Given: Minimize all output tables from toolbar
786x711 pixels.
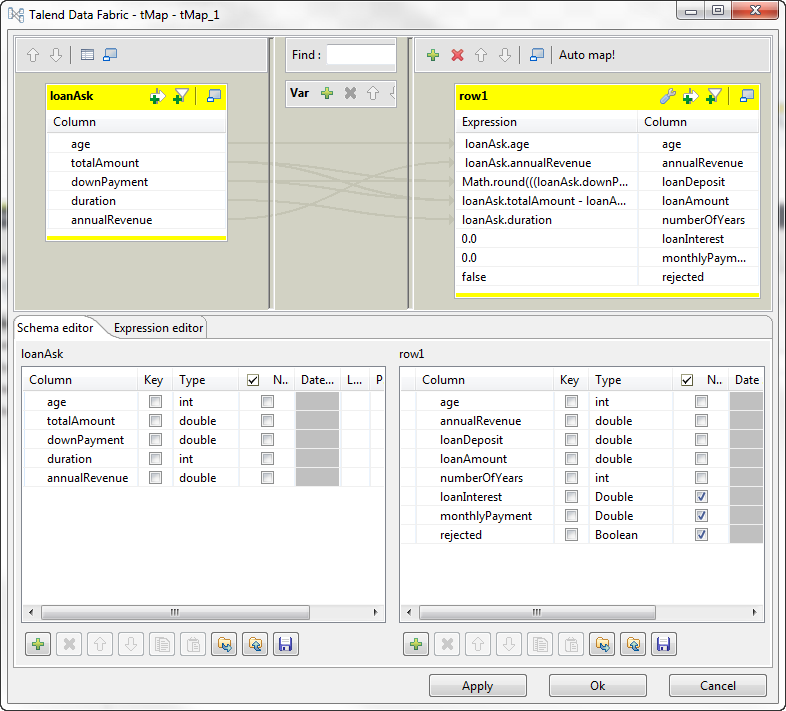Looking at the screenshot, I should point(537,55).
